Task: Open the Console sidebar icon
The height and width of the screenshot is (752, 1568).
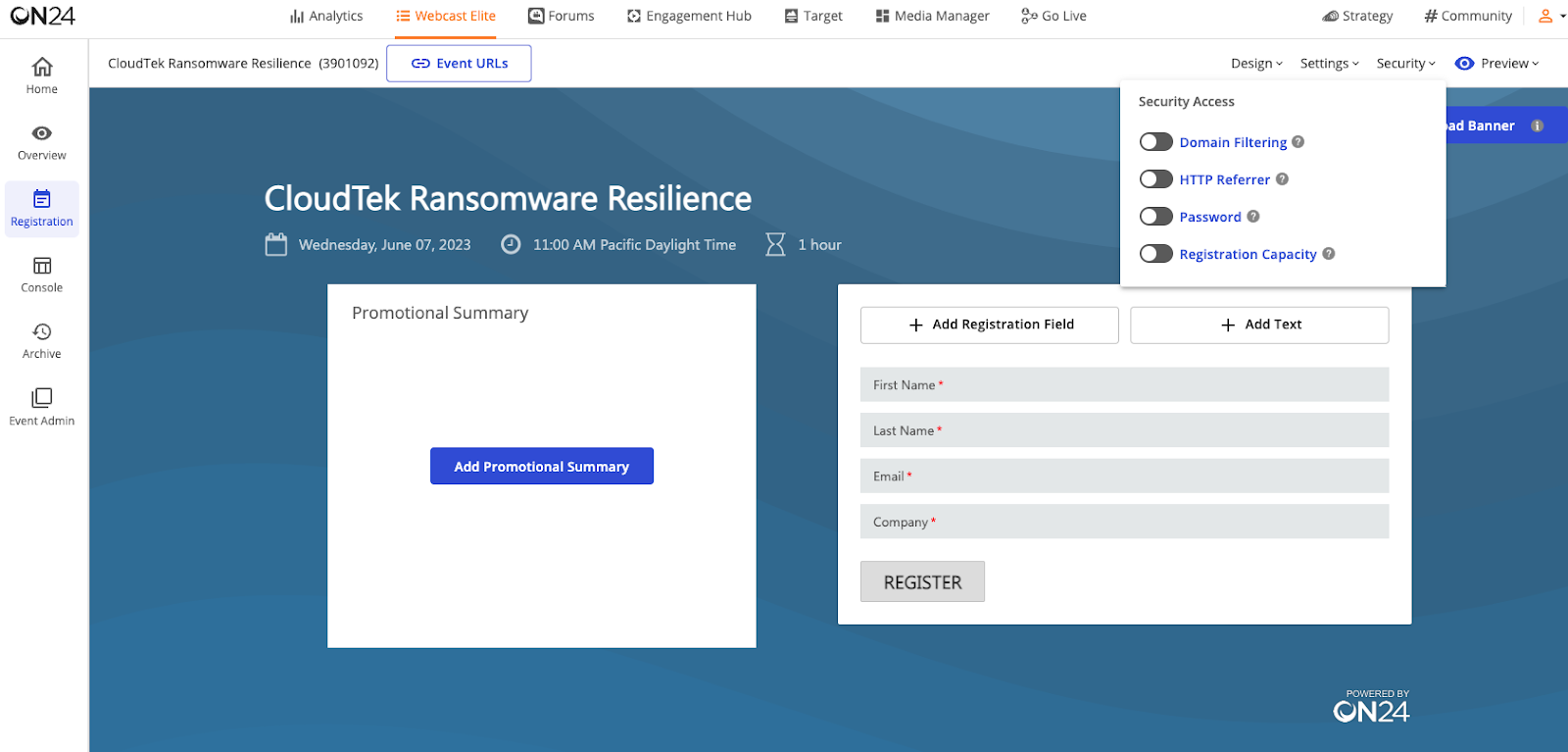Action: point(42,275)
